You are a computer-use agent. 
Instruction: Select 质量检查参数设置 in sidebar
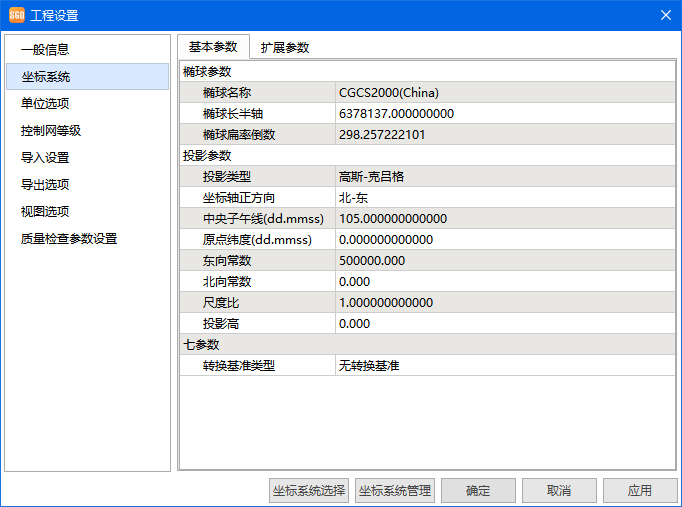87,238
